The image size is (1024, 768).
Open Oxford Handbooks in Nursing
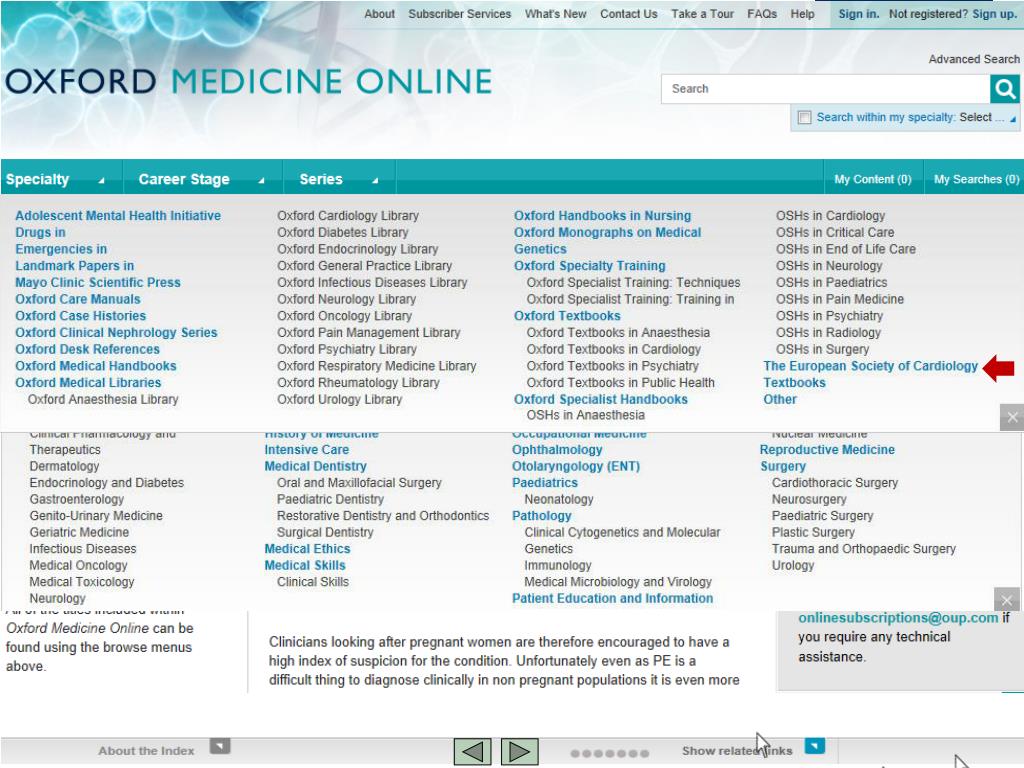pyautogui.click(x=602, y=216)
